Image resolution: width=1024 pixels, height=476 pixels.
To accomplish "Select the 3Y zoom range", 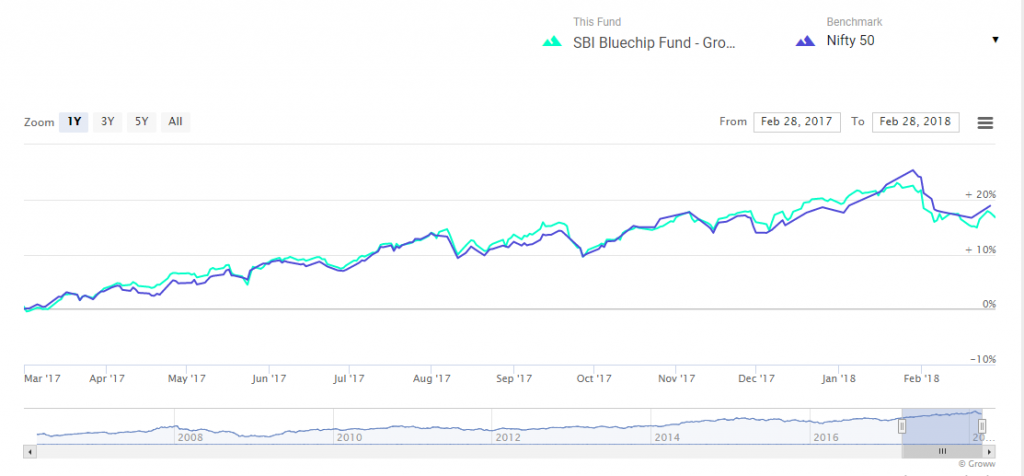I will (108, 121).
